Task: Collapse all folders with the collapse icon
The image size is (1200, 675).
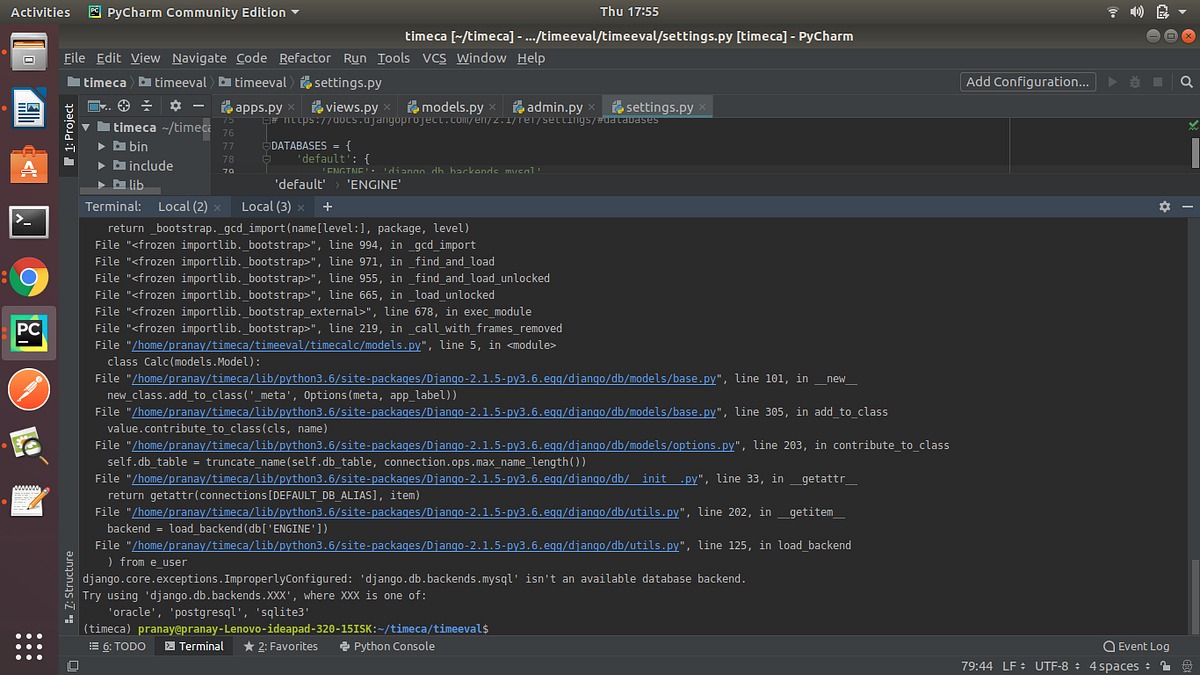Action: (x=147, y=105)
